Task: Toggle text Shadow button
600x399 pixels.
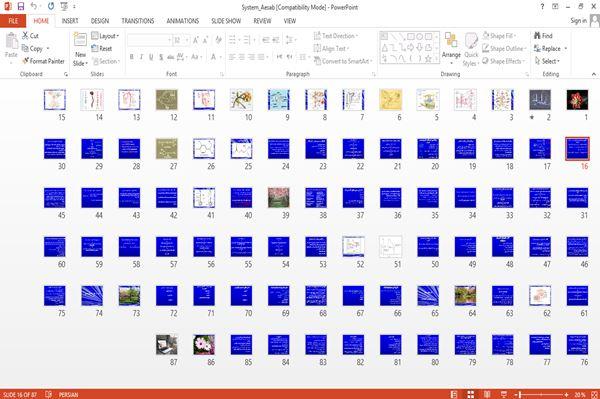Action: [x=161, y=57]
